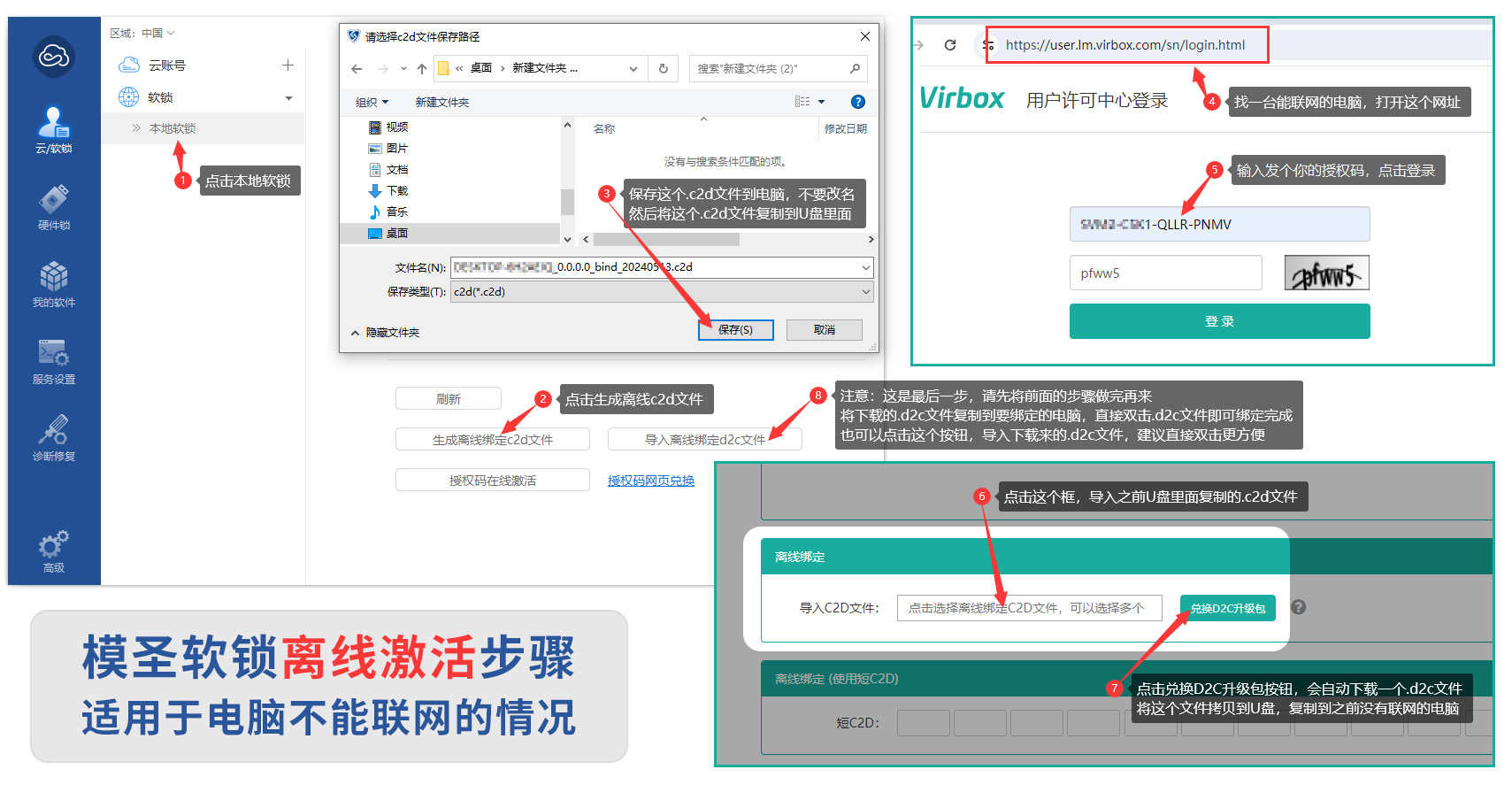Refresh the browser page with reload icon
The height and width of the screenshot is (785, 1512).
coord(950,45)
